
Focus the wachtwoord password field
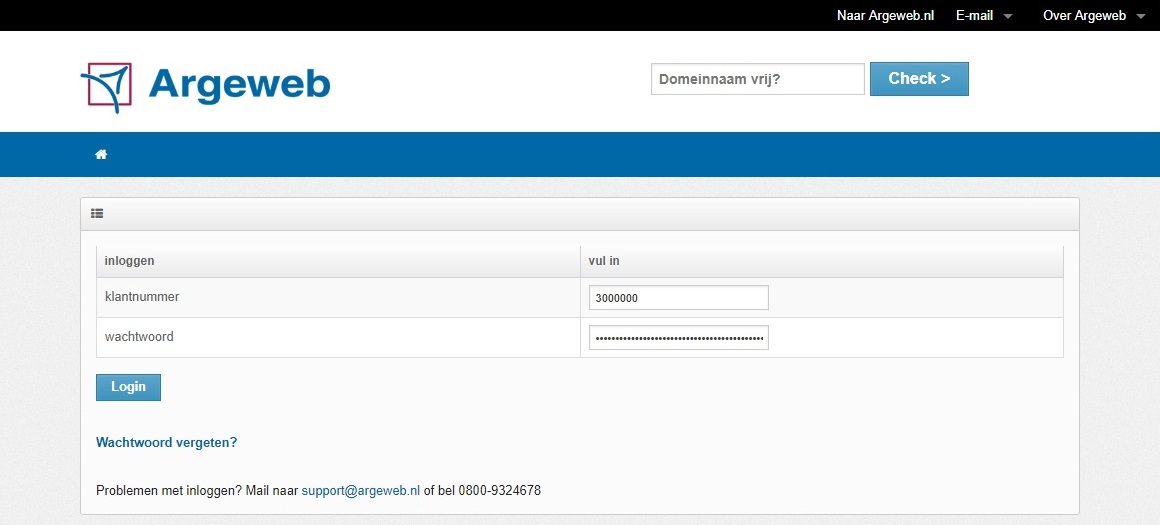(678, 338)
